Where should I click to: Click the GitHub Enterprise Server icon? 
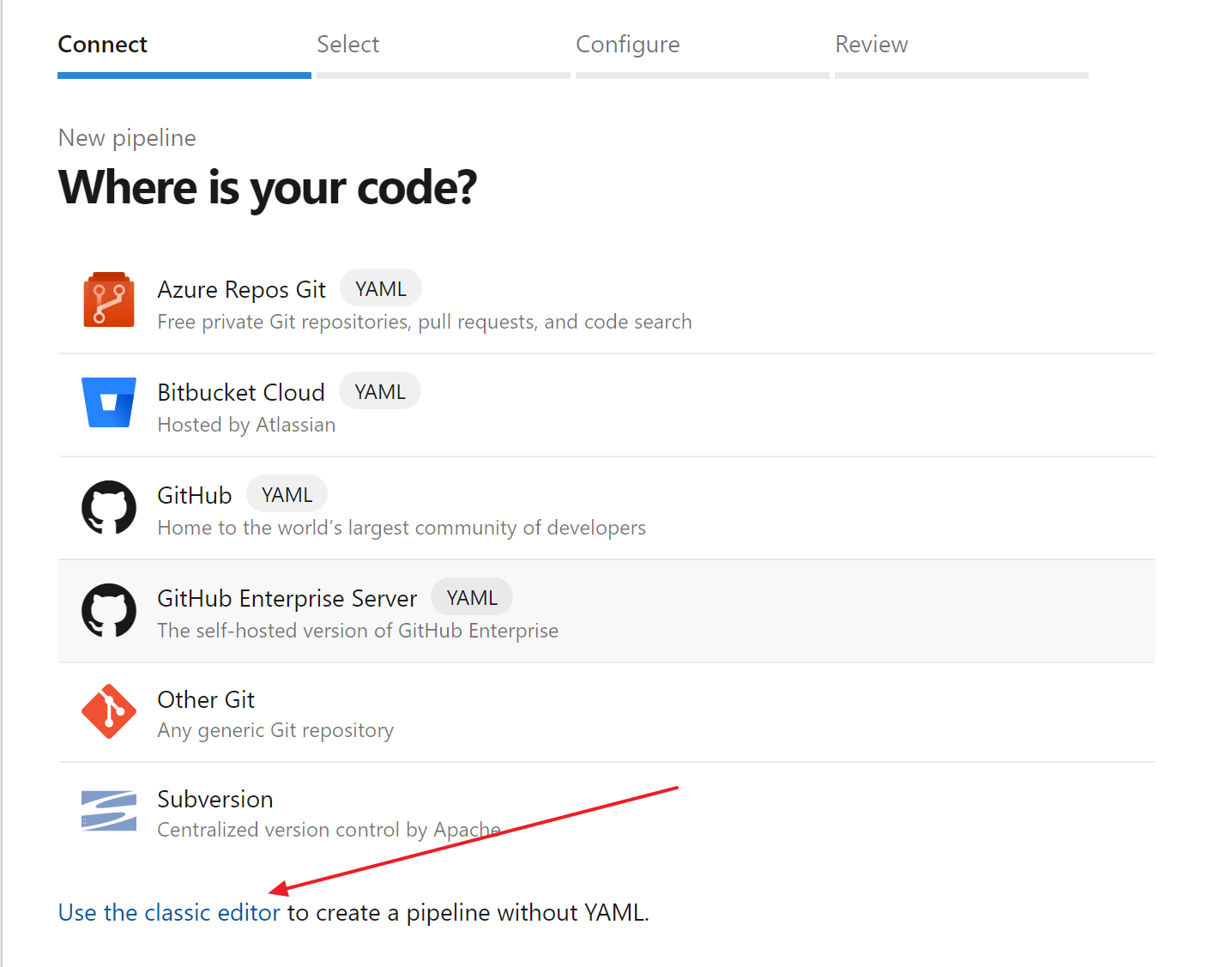point(109,610)
